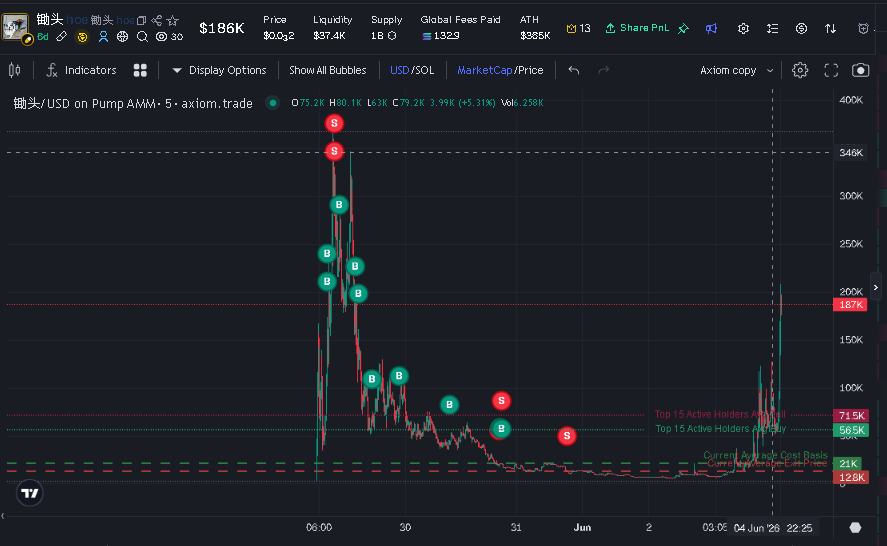Click the blue megaphone icon
Screen dimensions: 887x546
712,28
